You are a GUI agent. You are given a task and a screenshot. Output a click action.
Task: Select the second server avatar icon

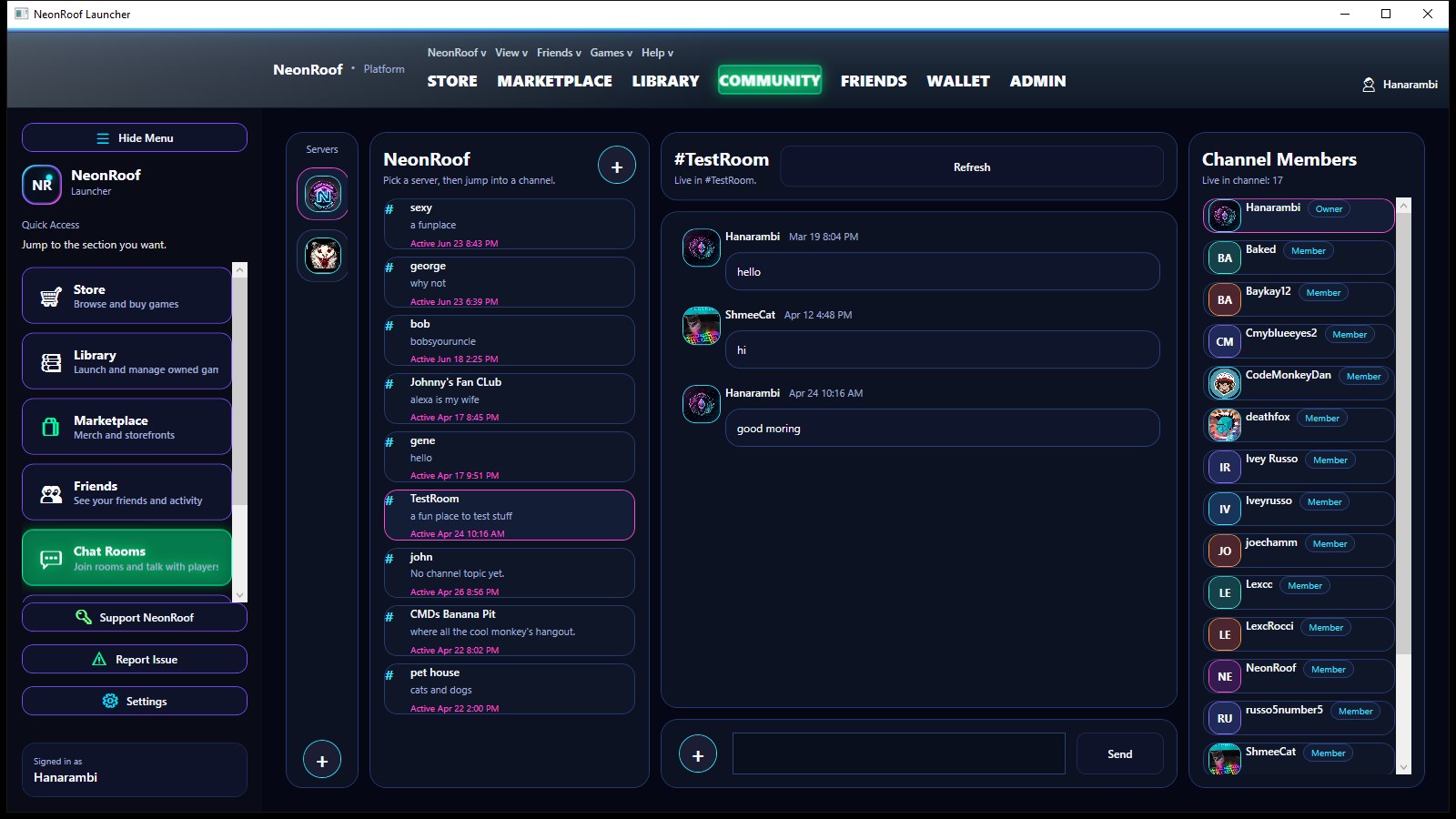tap(322, 256)
